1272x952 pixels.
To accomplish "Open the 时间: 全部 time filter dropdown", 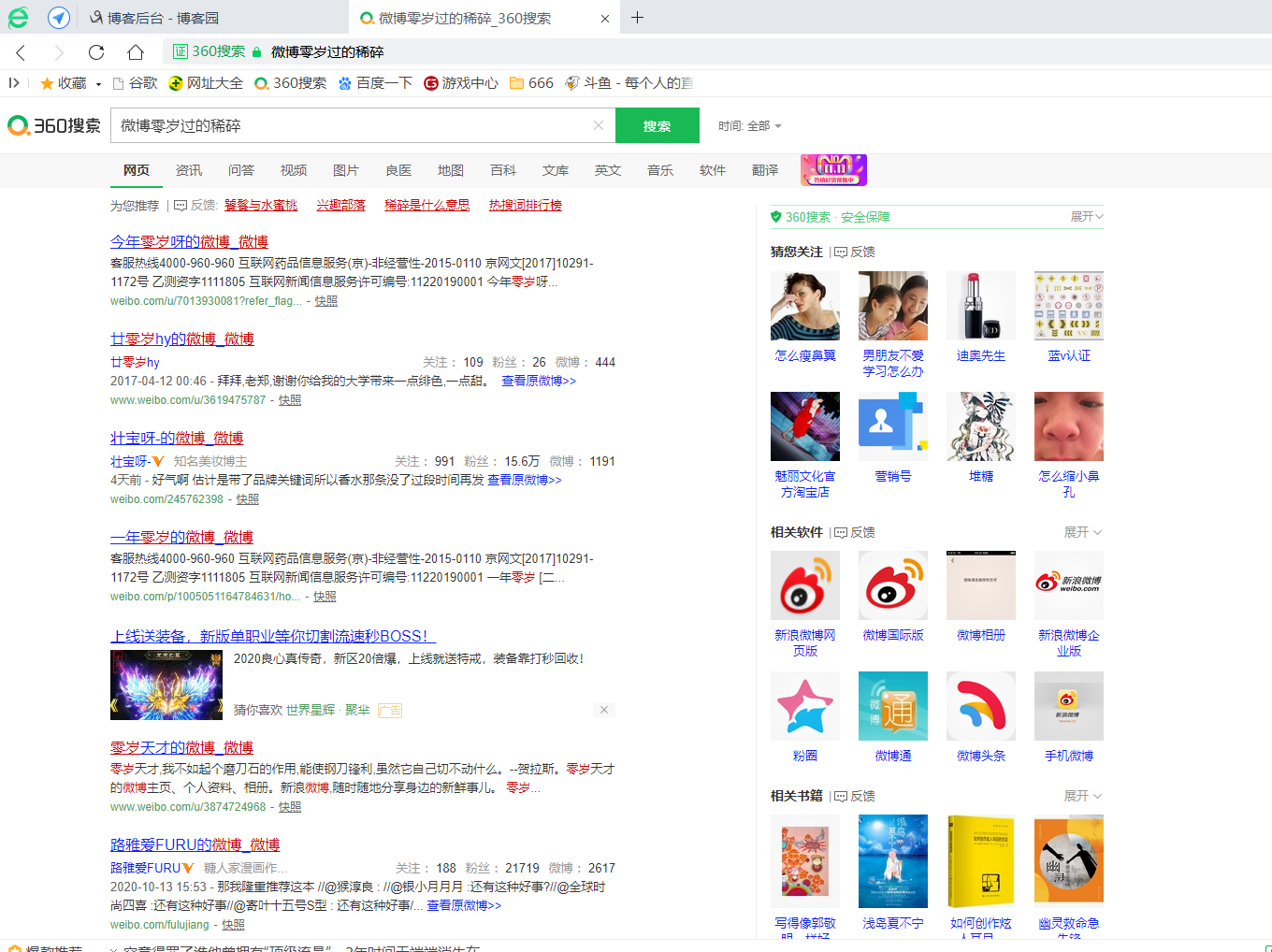I will click(750, 126).
